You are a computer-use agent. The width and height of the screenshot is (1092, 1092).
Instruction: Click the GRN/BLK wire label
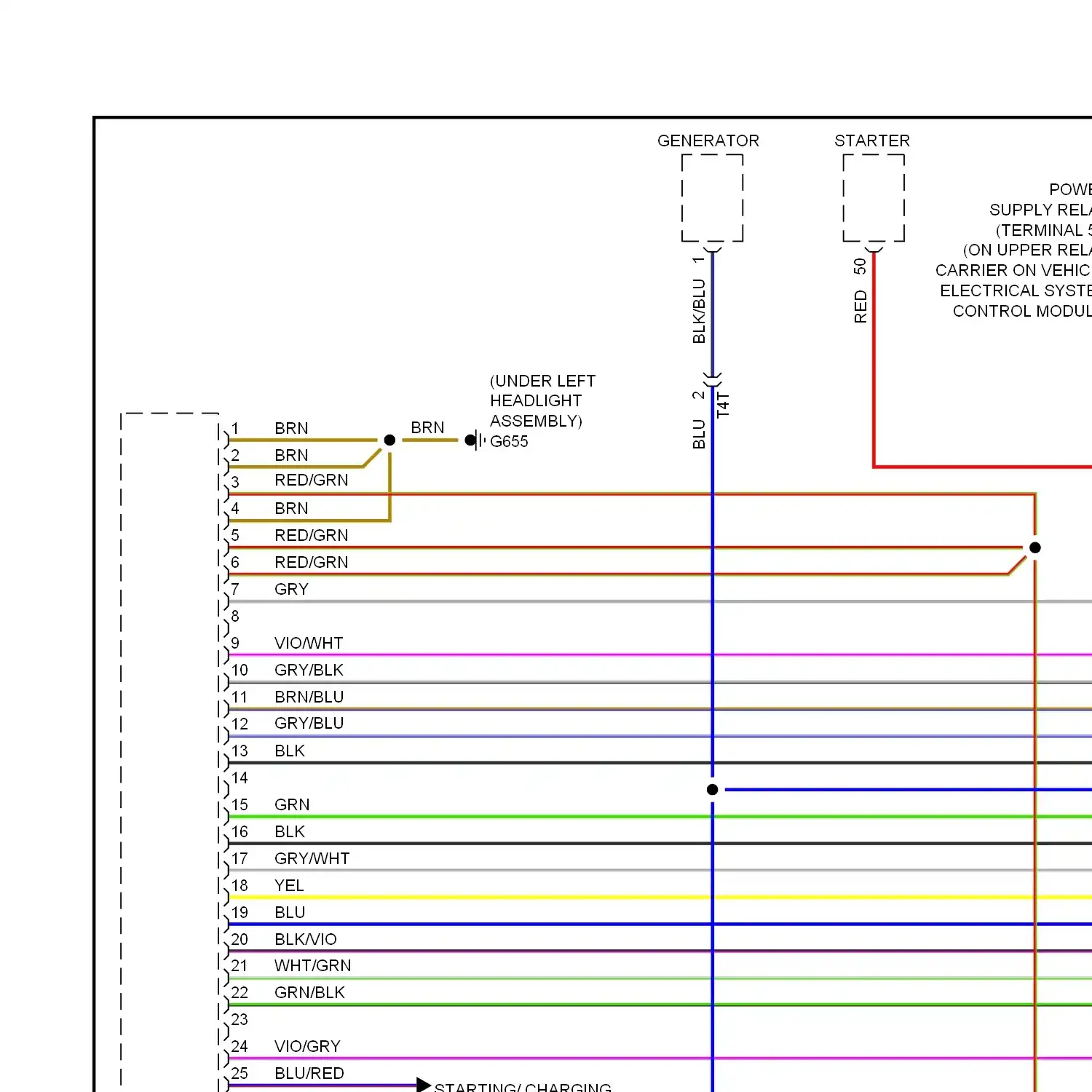click(309, 992)
